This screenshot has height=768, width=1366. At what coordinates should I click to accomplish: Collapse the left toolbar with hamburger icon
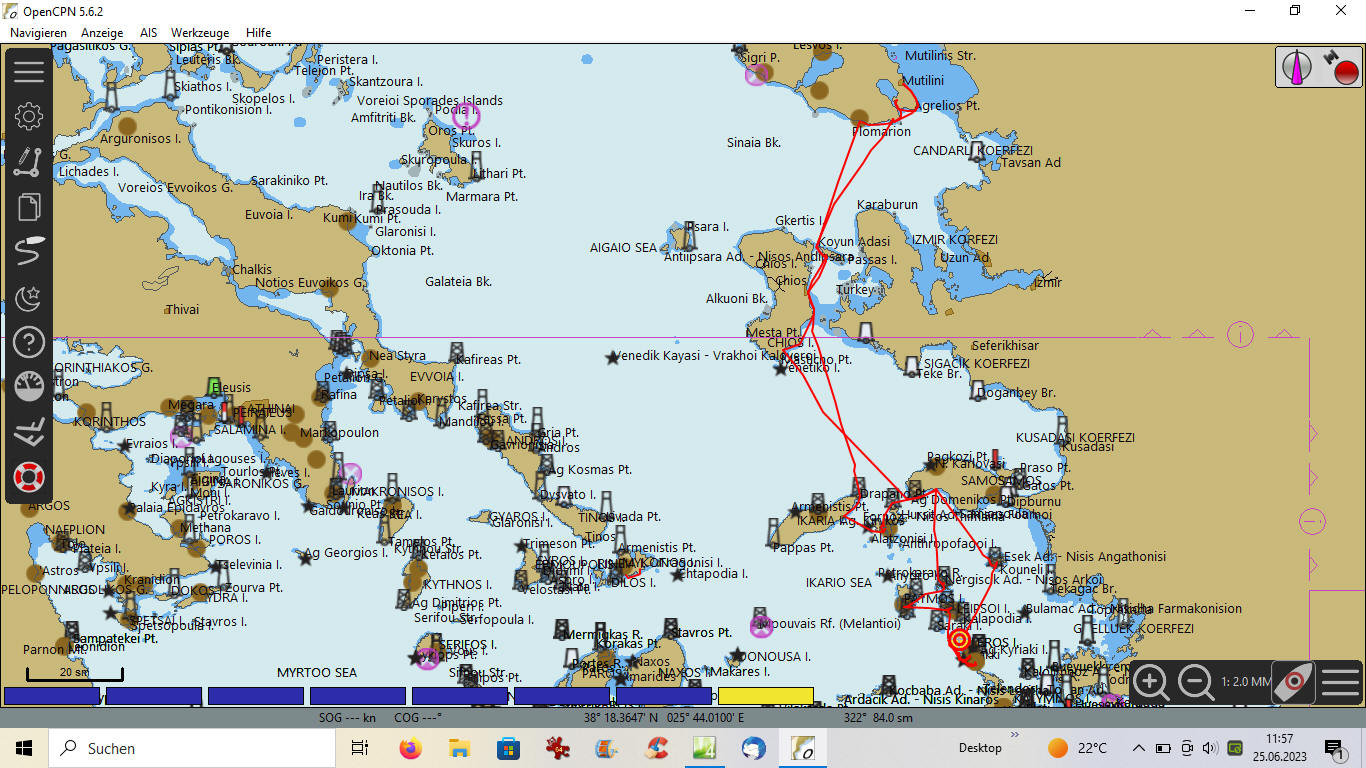click(x=29, y=71)
